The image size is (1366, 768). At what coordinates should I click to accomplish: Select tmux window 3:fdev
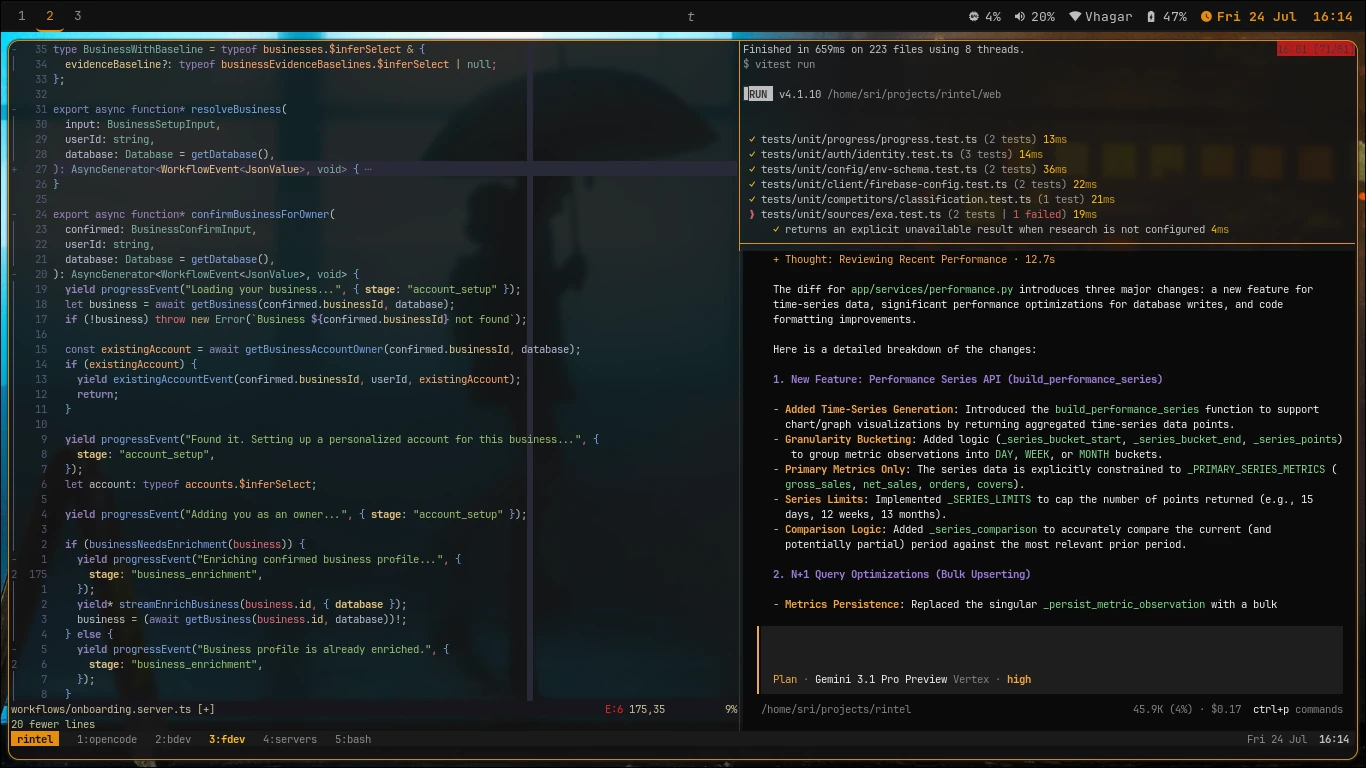point(227,740)
